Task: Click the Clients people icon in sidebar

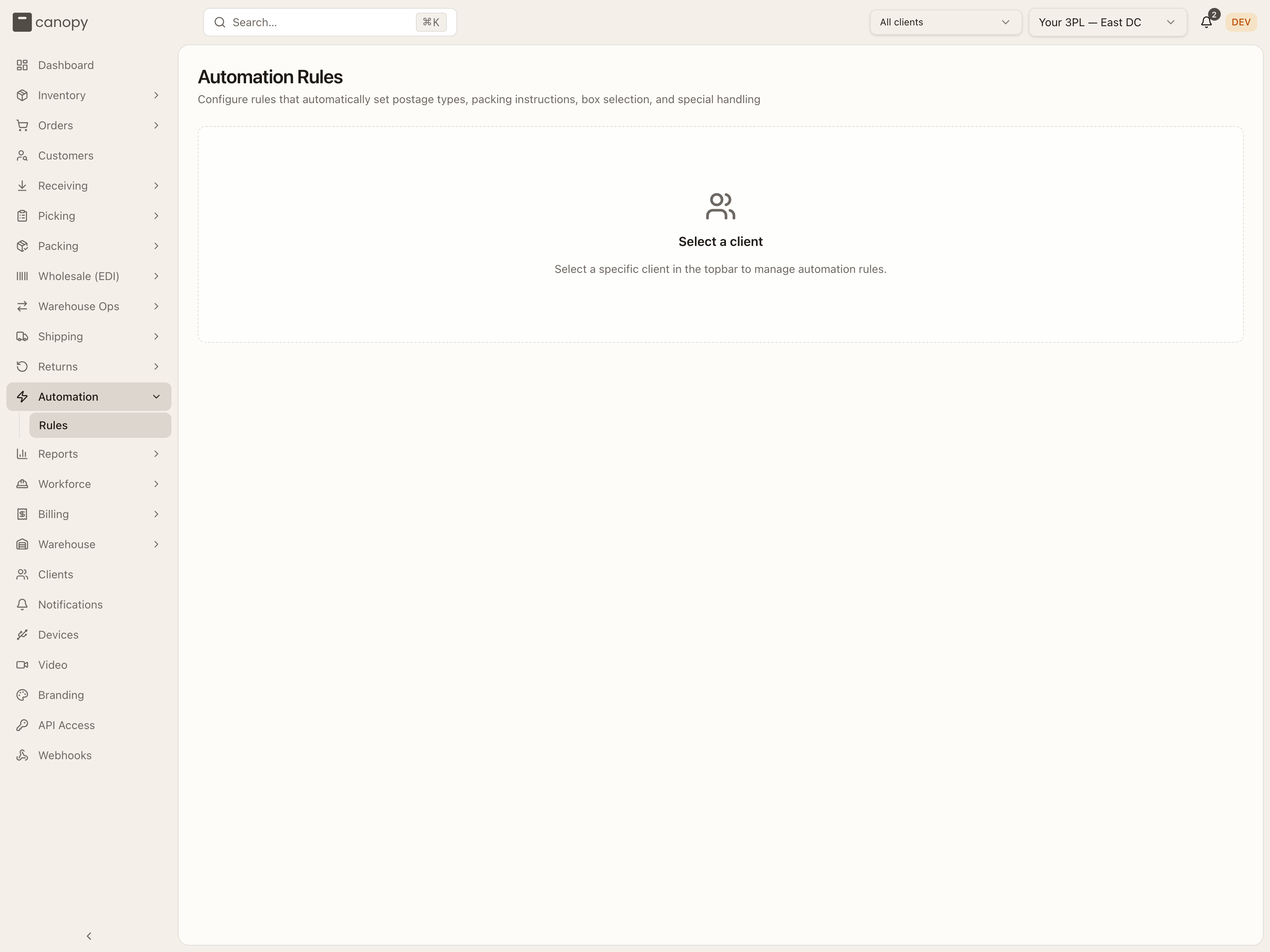Action: 22,574
